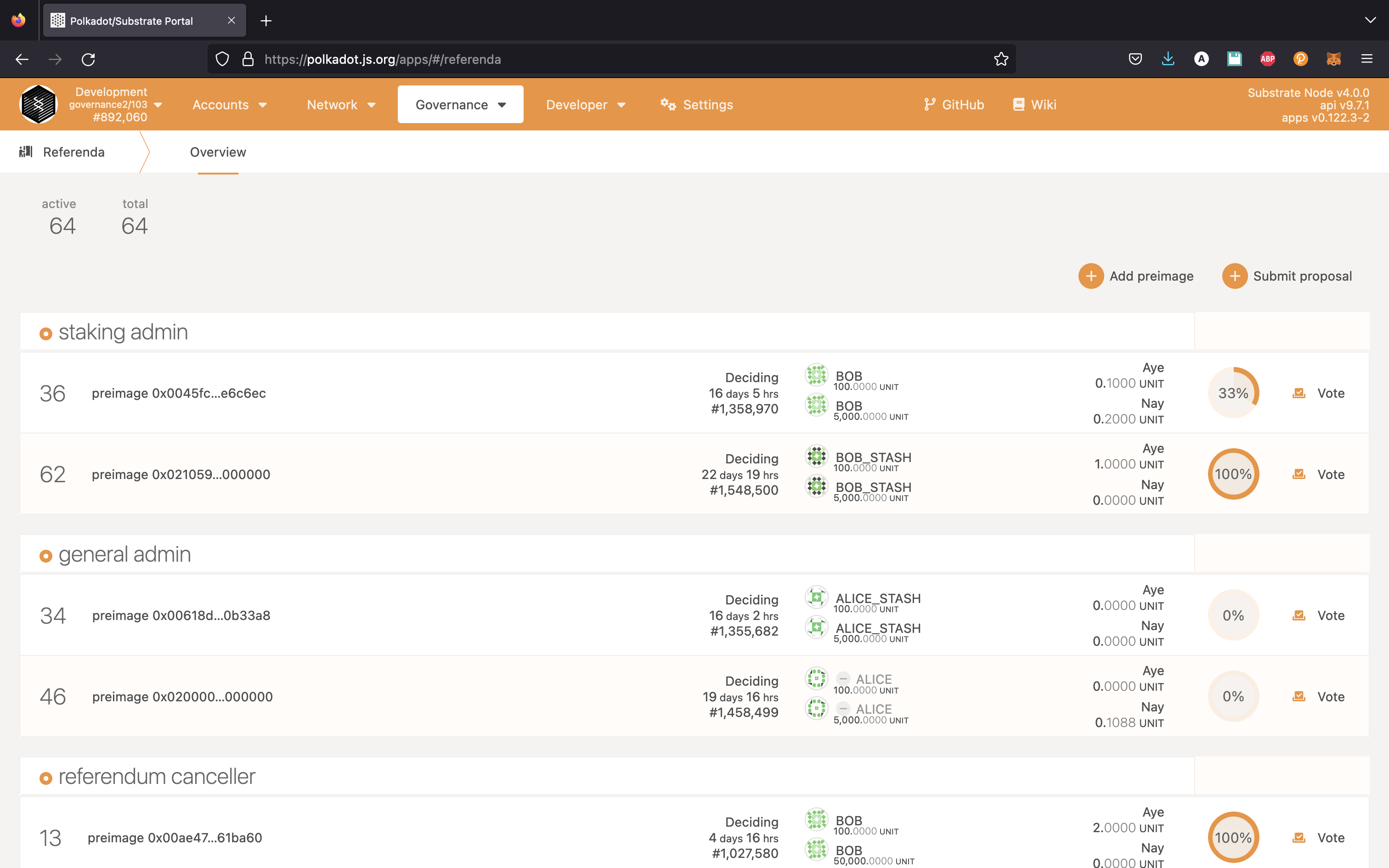The width and height of the screenshot is (1389, 868).
Task: Click block number #1,358,970
Action: coord(745,409)
